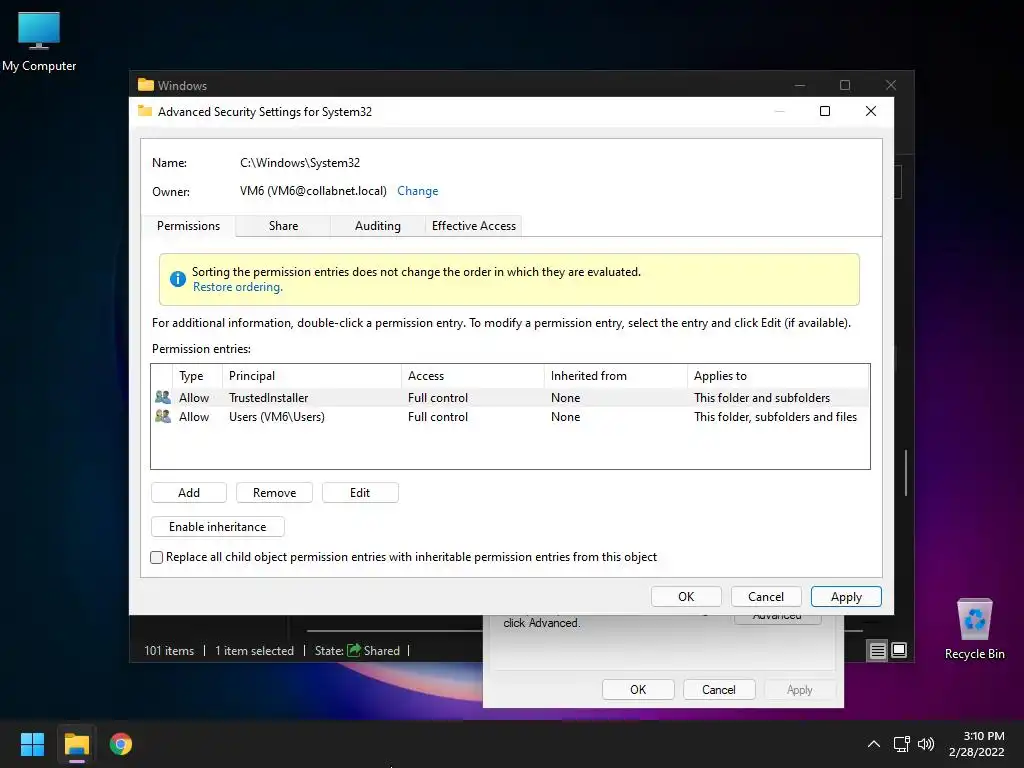
Task: Open the Effective Access tab
Action: [473, 226]
